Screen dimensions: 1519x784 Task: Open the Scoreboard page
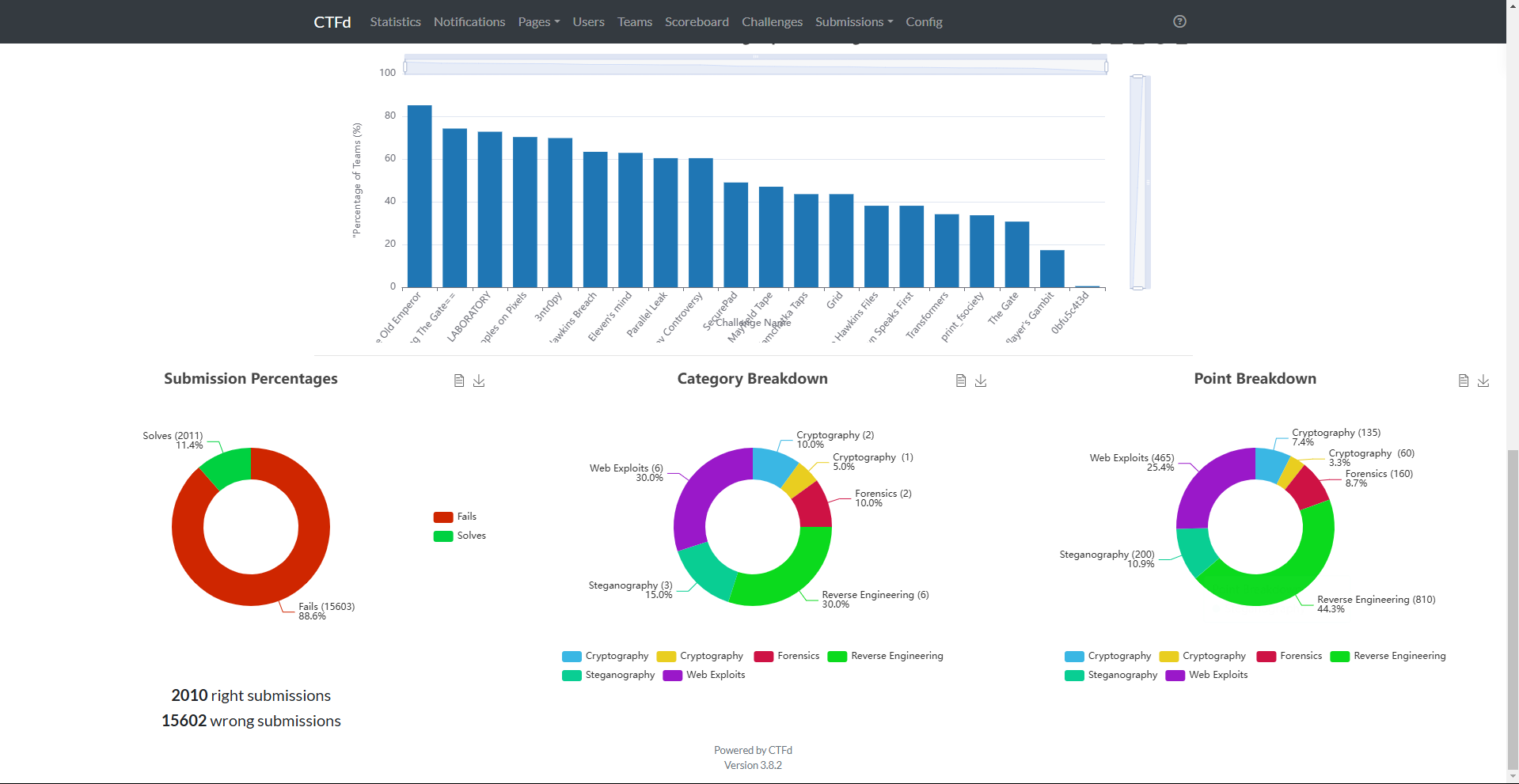coord(697,22)
